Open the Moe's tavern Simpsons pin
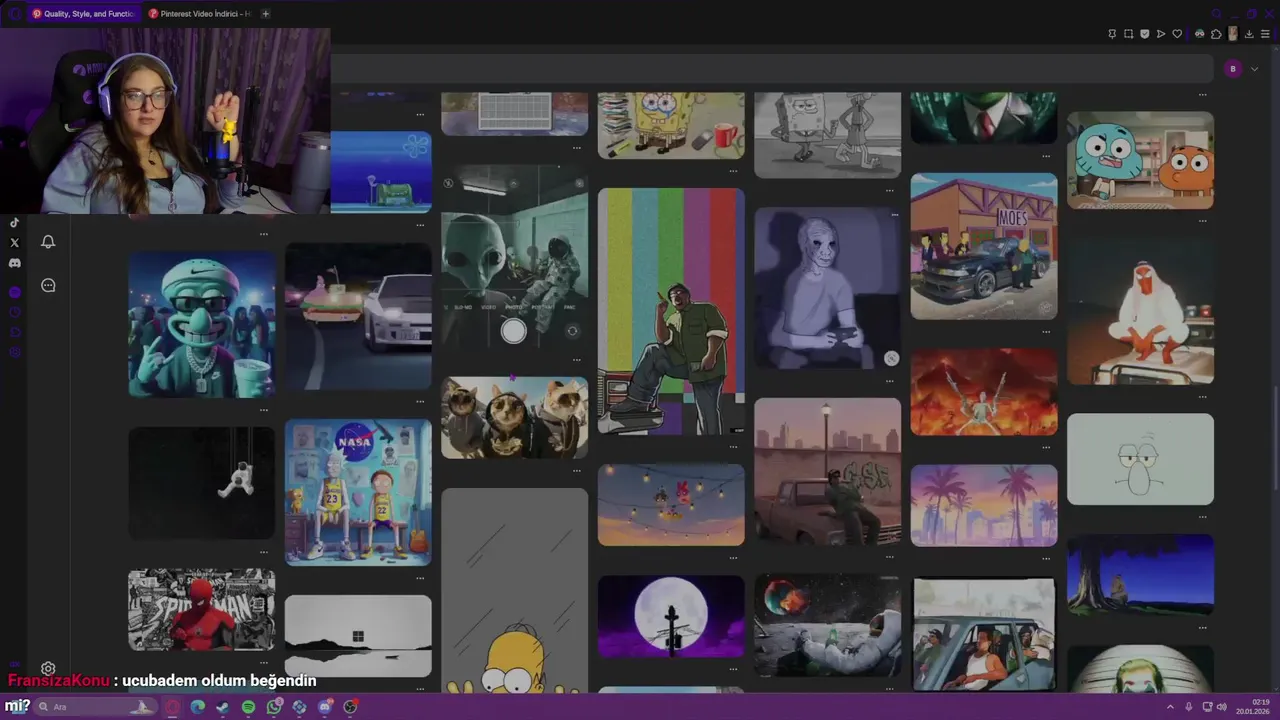1280x720 pixels. coord(984,246)
